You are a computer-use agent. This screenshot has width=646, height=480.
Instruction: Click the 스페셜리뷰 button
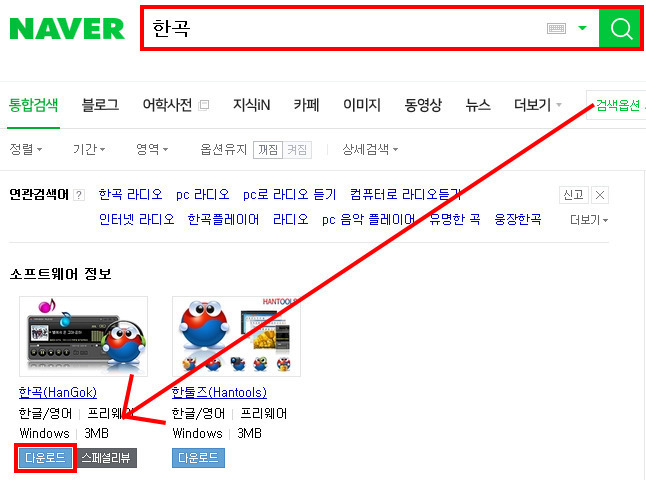coord(106,458)
